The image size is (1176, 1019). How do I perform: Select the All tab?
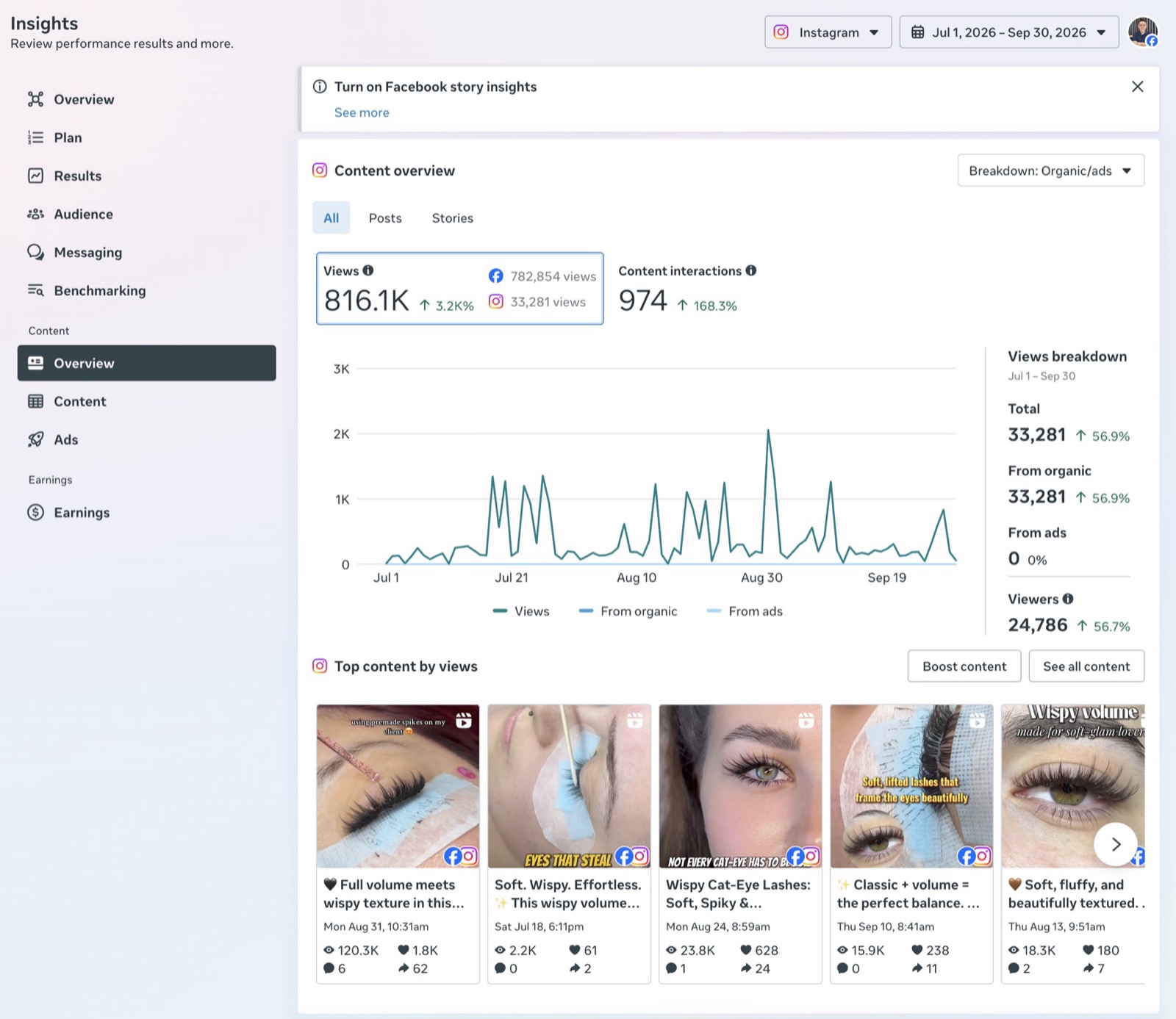point(331,218)
